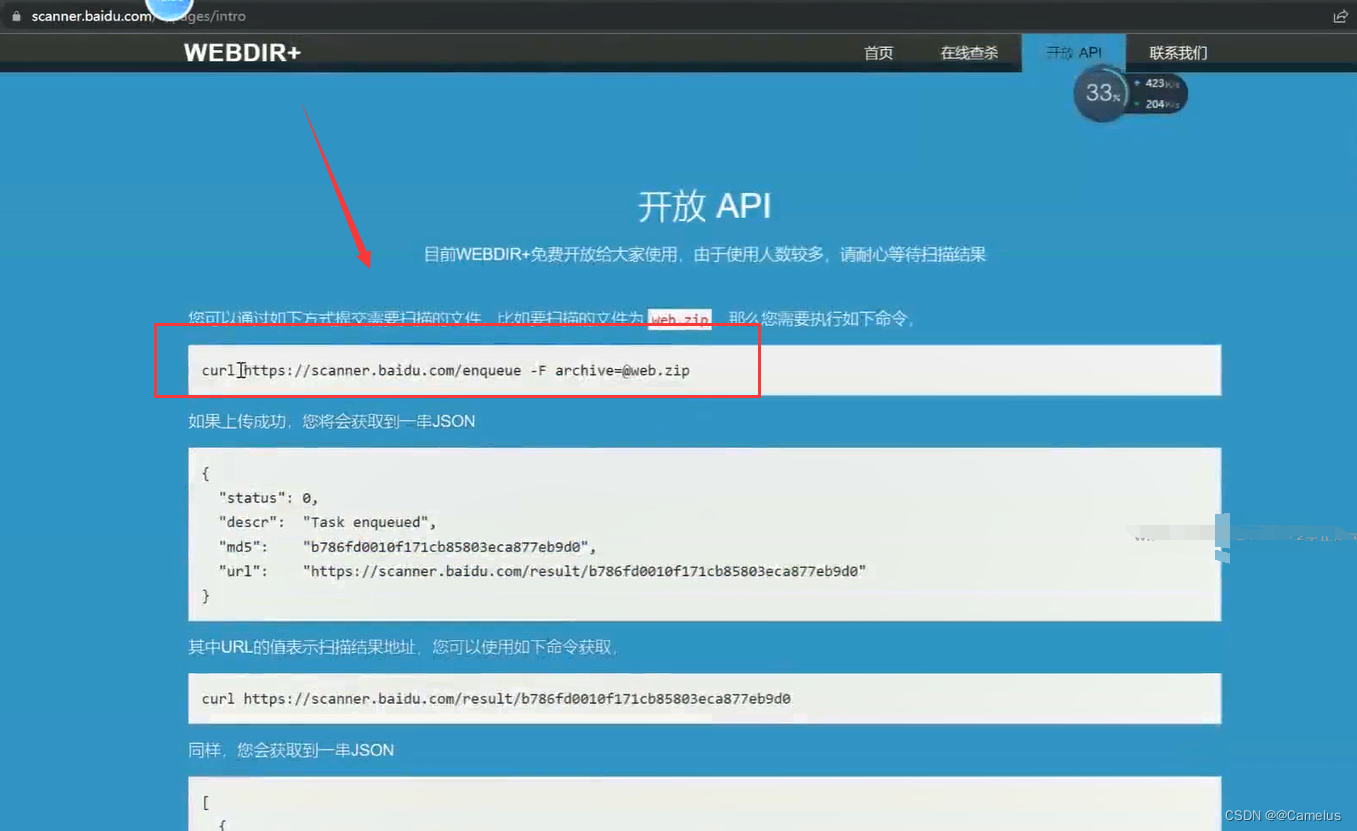The height and width of the screenshot is (831, 1357).
Task: Open the 首页 navigation item
Action: (x=878, y=53)
